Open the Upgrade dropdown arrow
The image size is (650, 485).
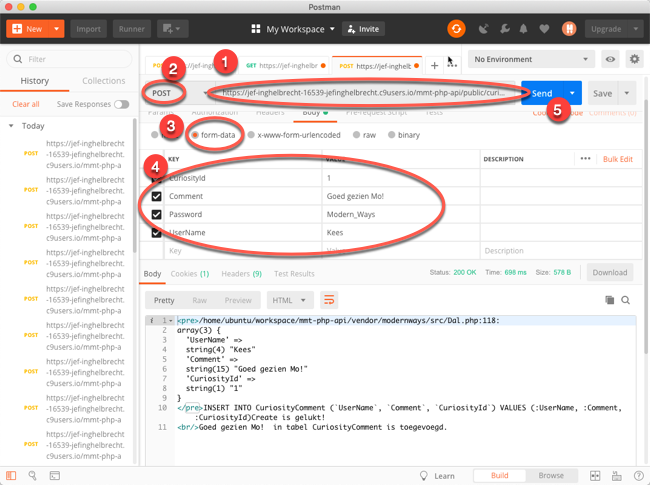pos(635,29)
